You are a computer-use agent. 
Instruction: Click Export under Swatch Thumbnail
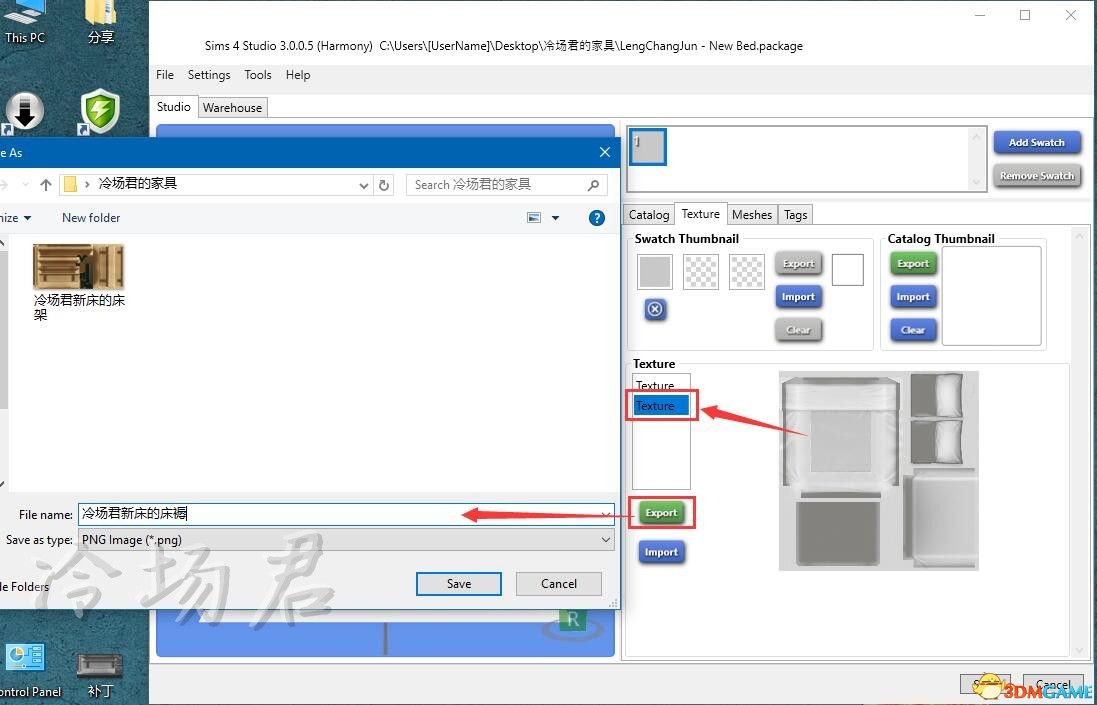pyautogui.click(x=798, y=264)
